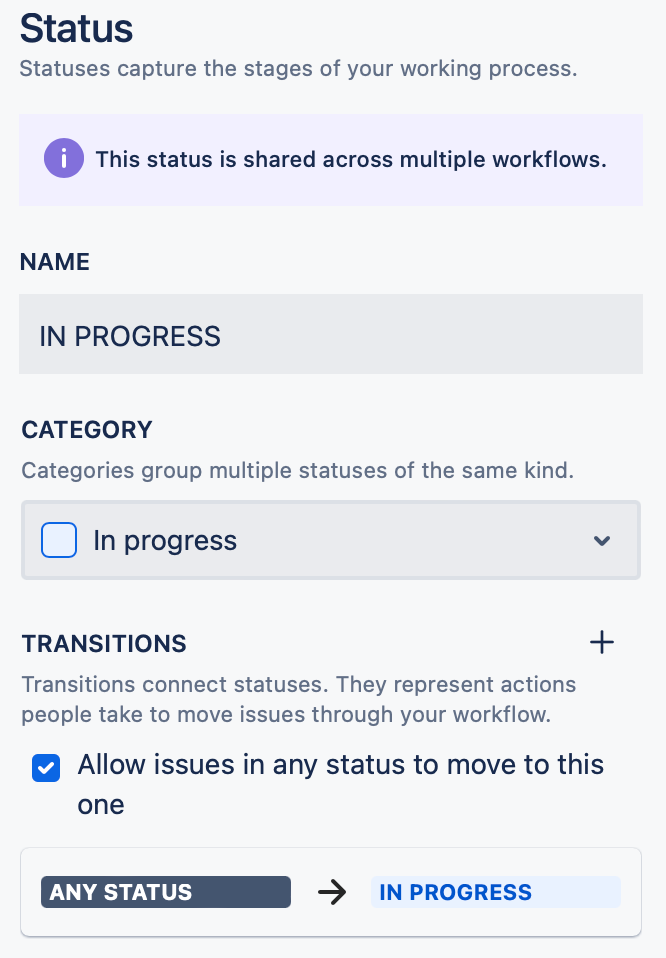
Task: Click the TRANSITIONS section label
Action: (104, 643)
